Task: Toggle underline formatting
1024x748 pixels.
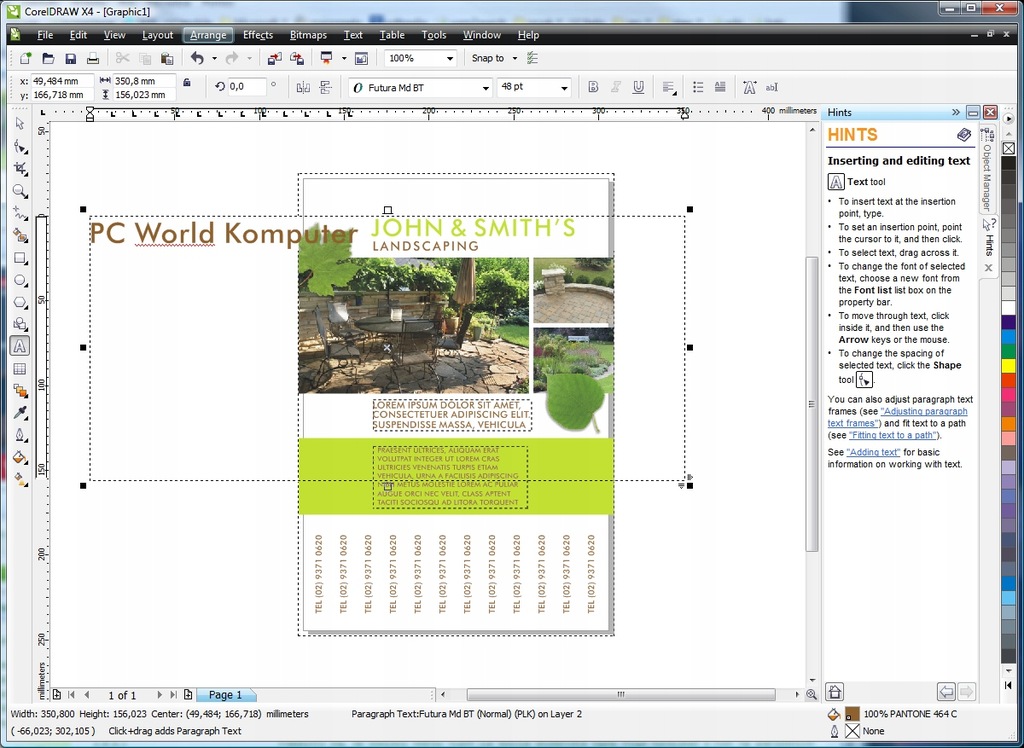Action: 638,87
